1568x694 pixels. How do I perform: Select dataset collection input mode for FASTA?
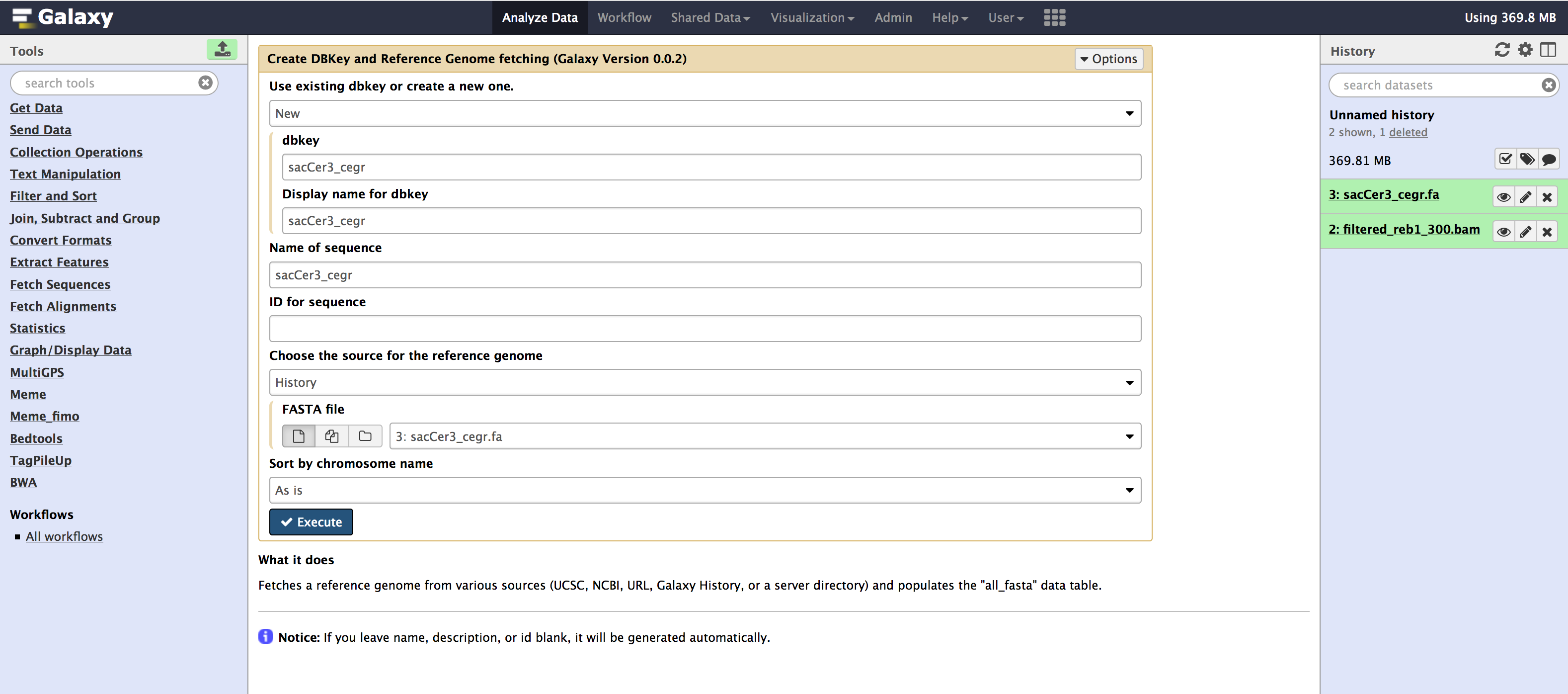point(365,436)
